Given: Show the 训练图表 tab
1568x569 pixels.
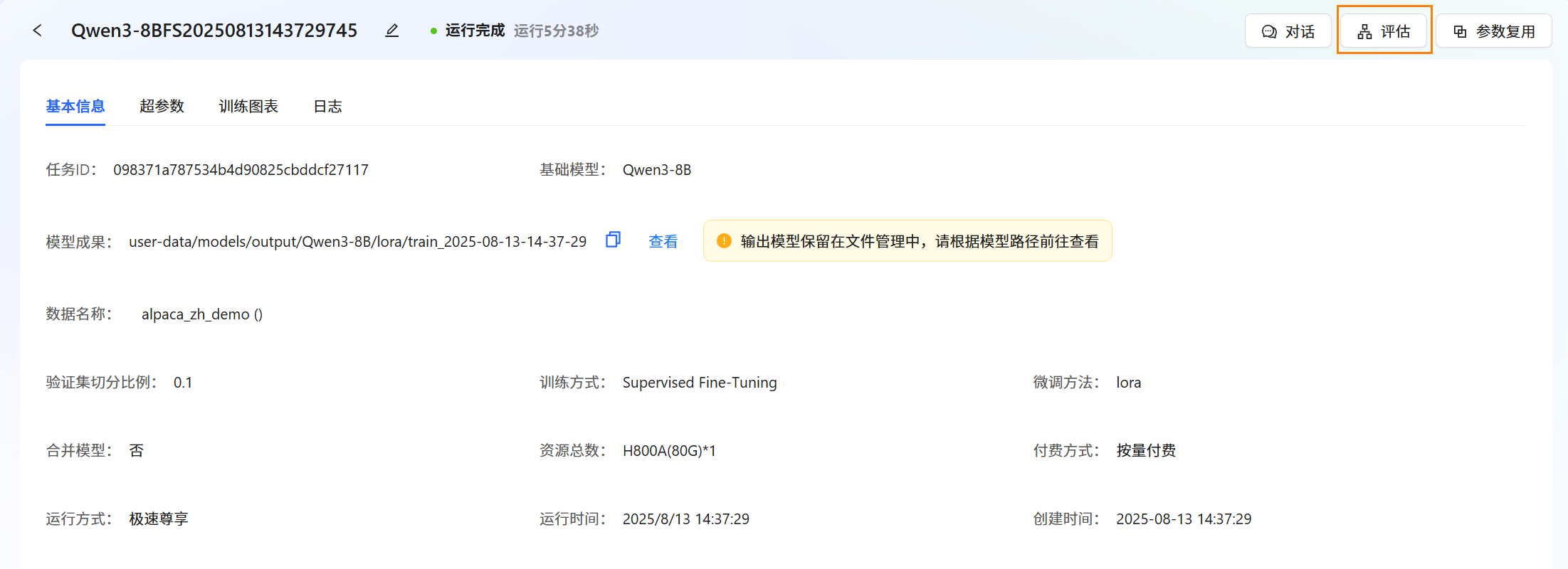Looking at the screenshot, I should point(248,107).
